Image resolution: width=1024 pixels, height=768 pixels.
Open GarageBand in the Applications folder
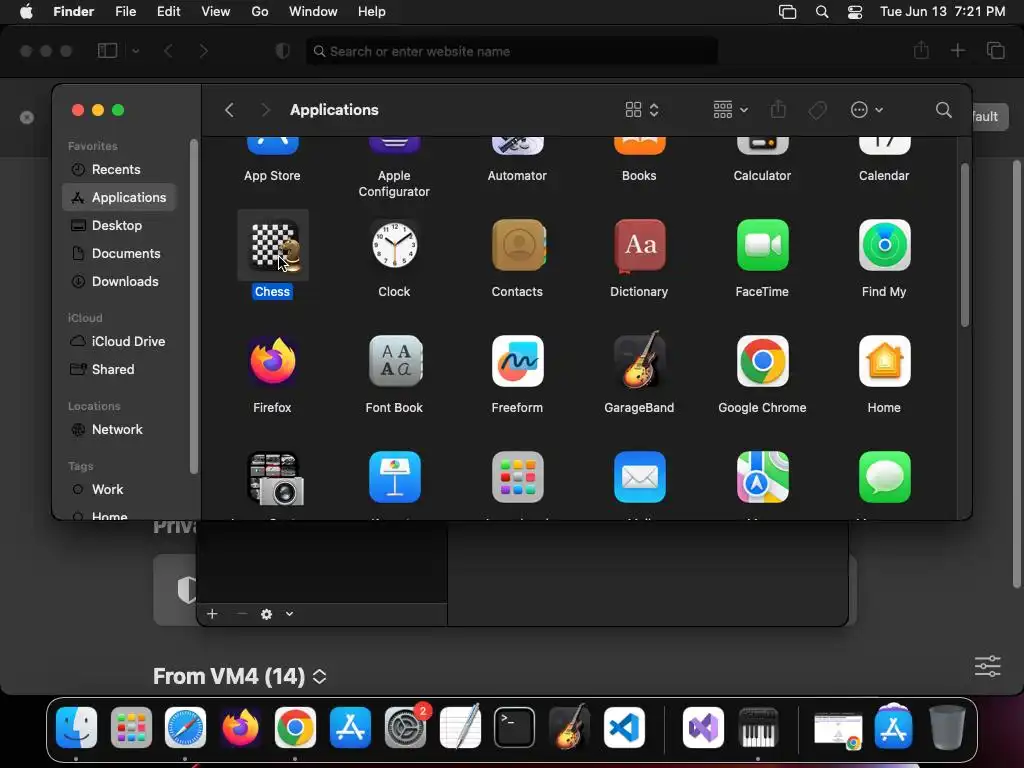point(639,360)
